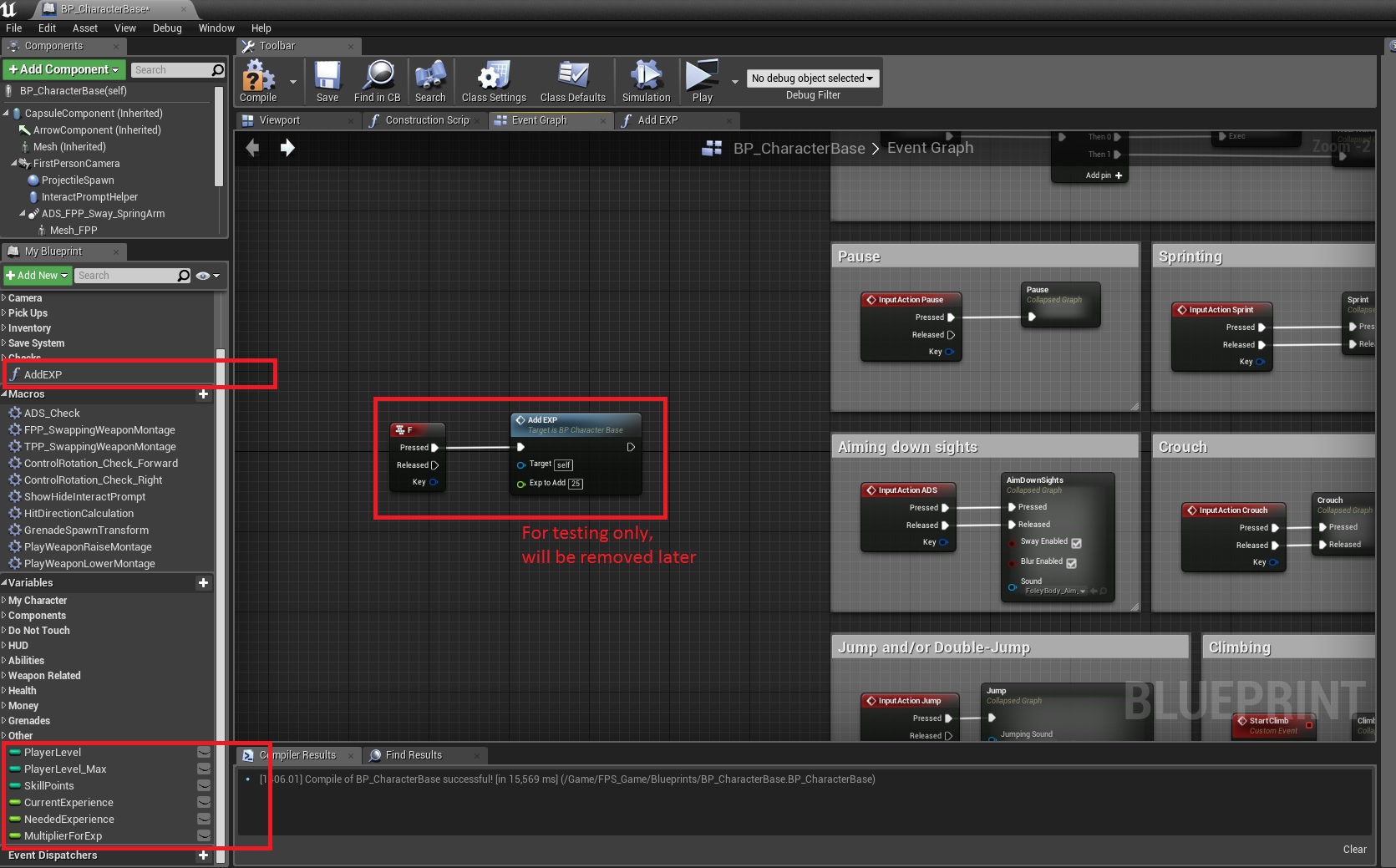Add new macro with plus icon
Screen dimensions: 1396x868
[x=203, y=394]
